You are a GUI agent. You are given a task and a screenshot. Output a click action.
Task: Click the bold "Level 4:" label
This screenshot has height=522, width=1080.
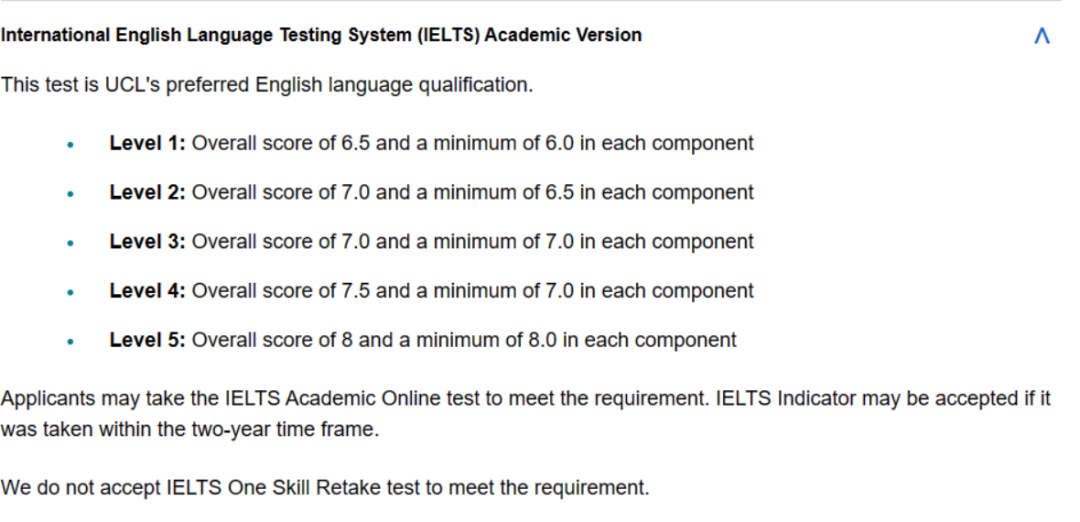coord(147,291)
